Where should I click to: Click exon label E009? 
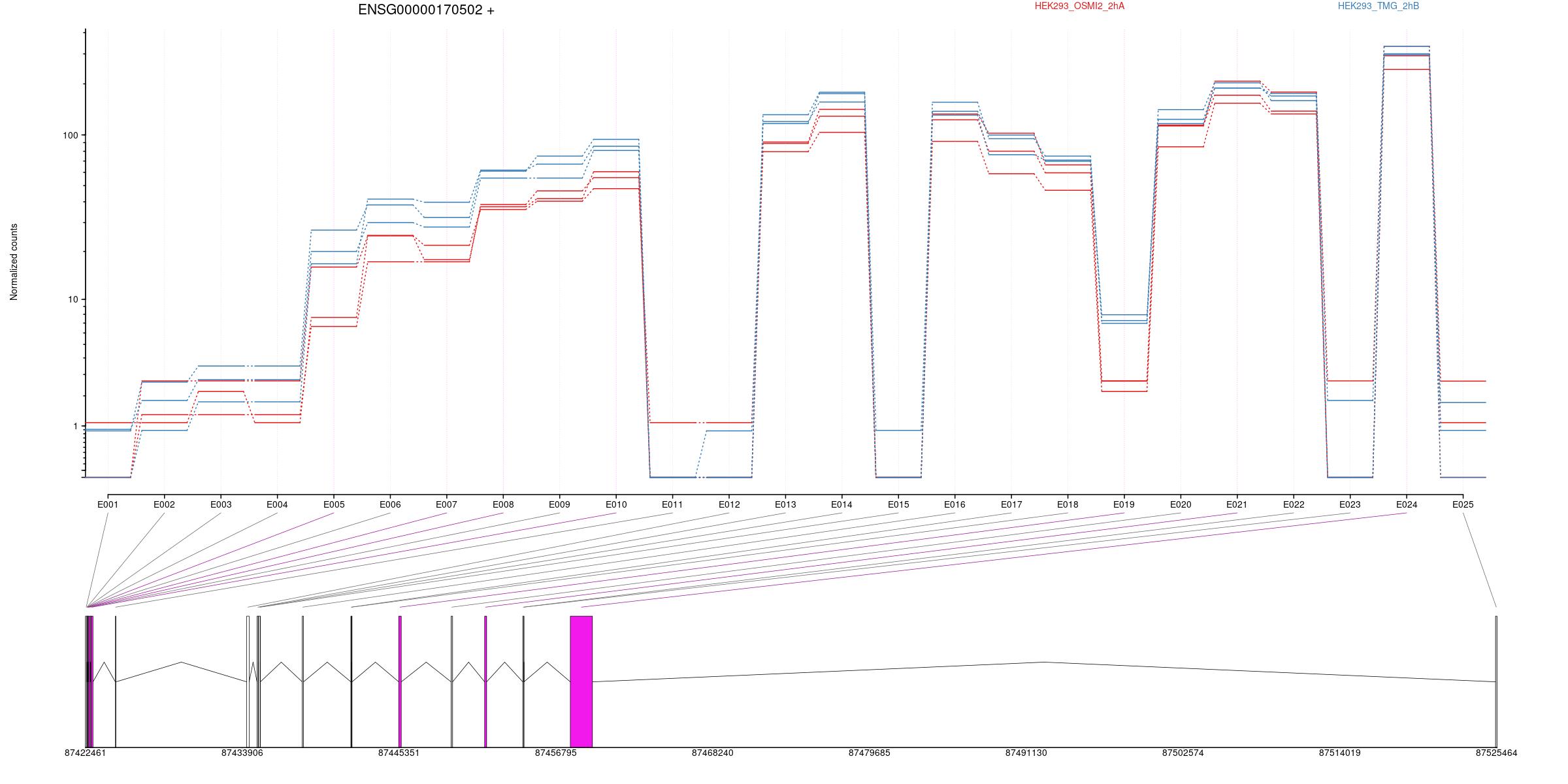(x=559, y=504)
